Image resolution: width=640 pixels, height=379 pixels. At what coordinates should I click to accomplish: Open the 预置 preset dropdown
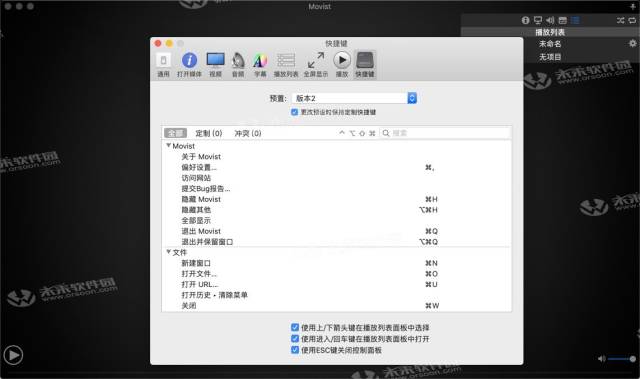click(x=354, y=98)
